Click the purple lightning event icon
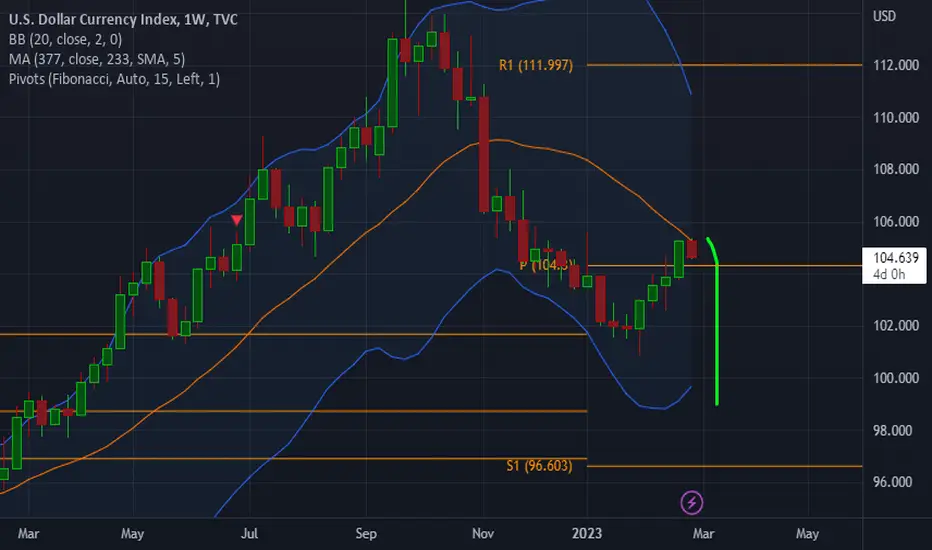Viewport: 932px width, 550px height. 692,503
